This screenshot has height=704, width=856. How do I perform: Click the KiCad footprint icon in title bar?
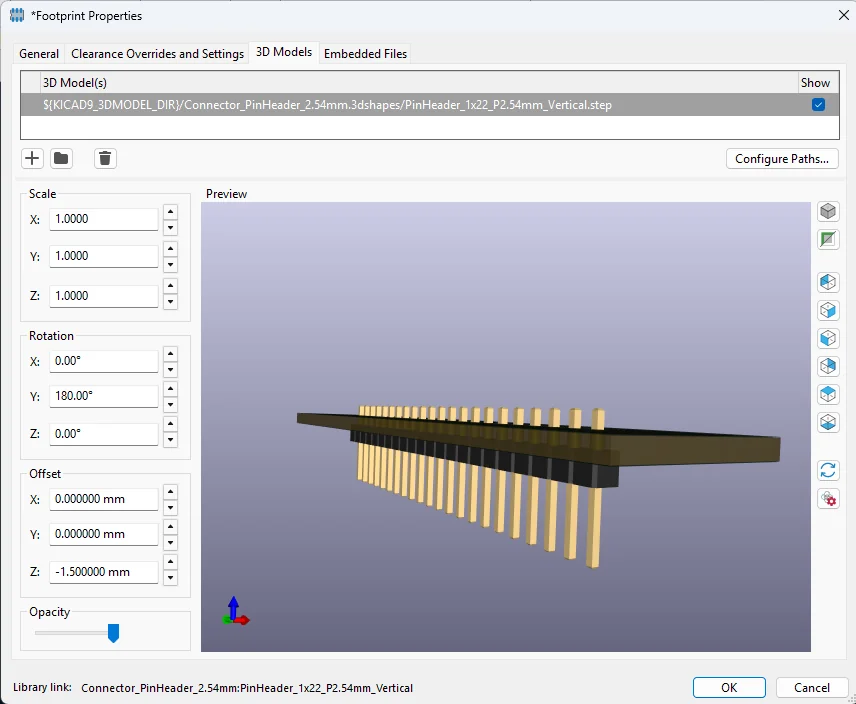(17, 15)
